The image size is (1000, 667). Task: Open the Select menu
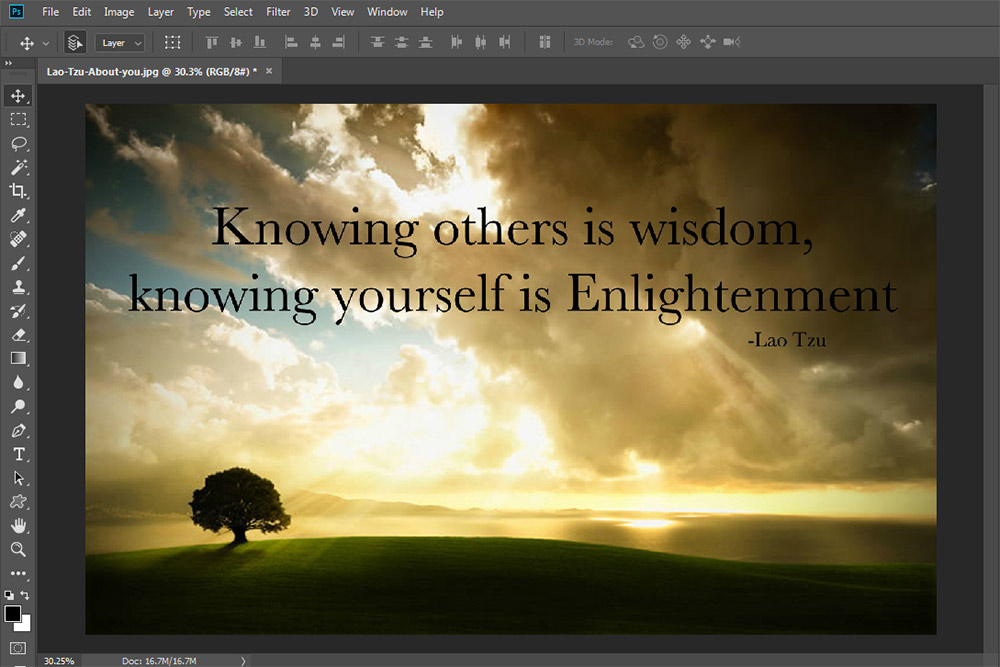239,11
